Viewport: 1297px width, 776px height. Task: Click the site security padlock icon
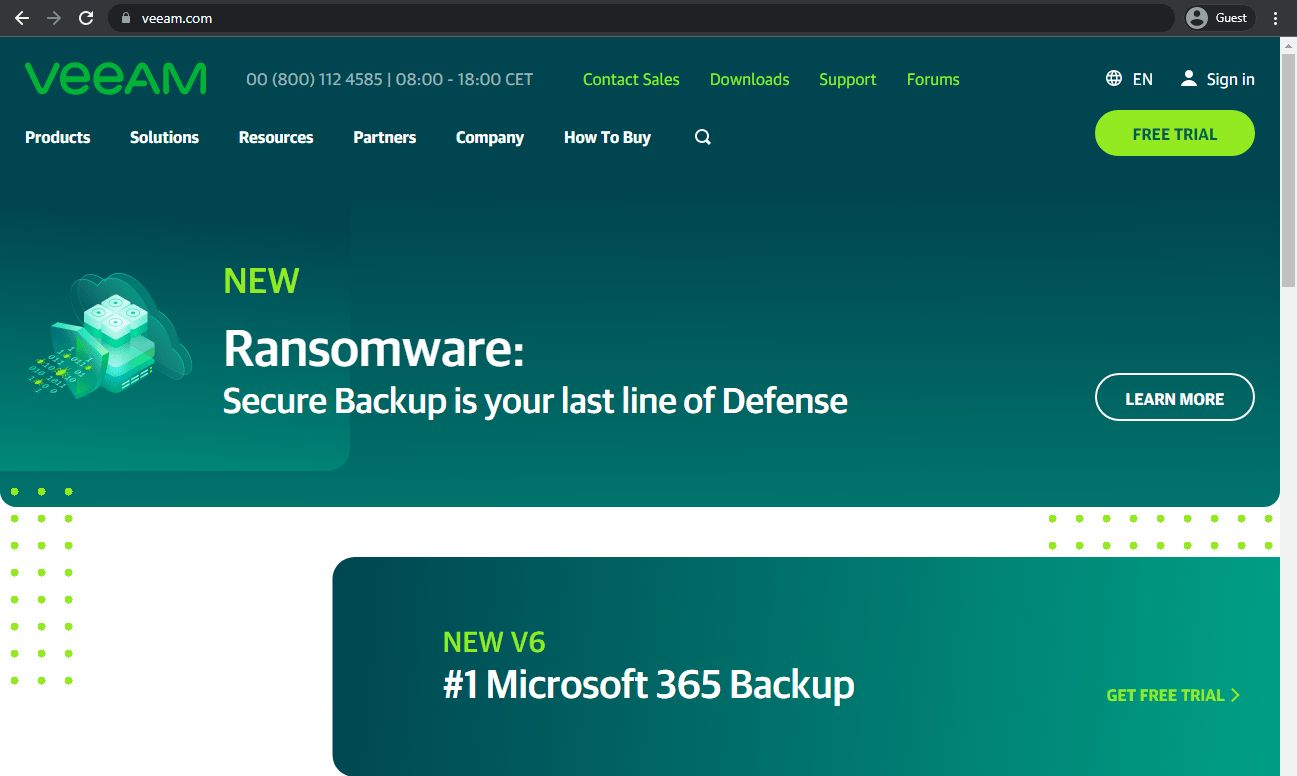click(124, 17)
